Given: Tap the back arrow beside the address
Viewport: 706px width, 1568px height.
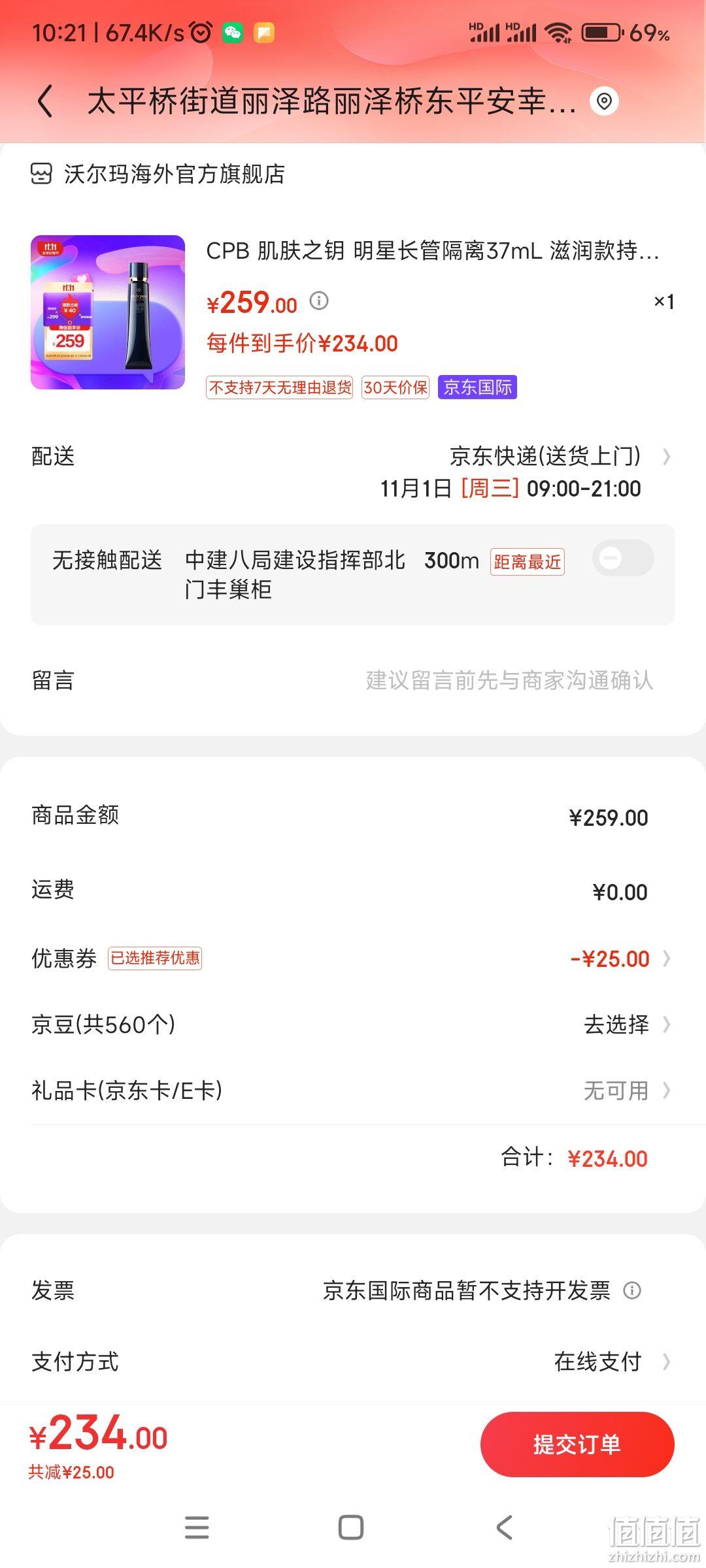Looking at the screenshot, I should pyautogui.click(x=45, y=102).
